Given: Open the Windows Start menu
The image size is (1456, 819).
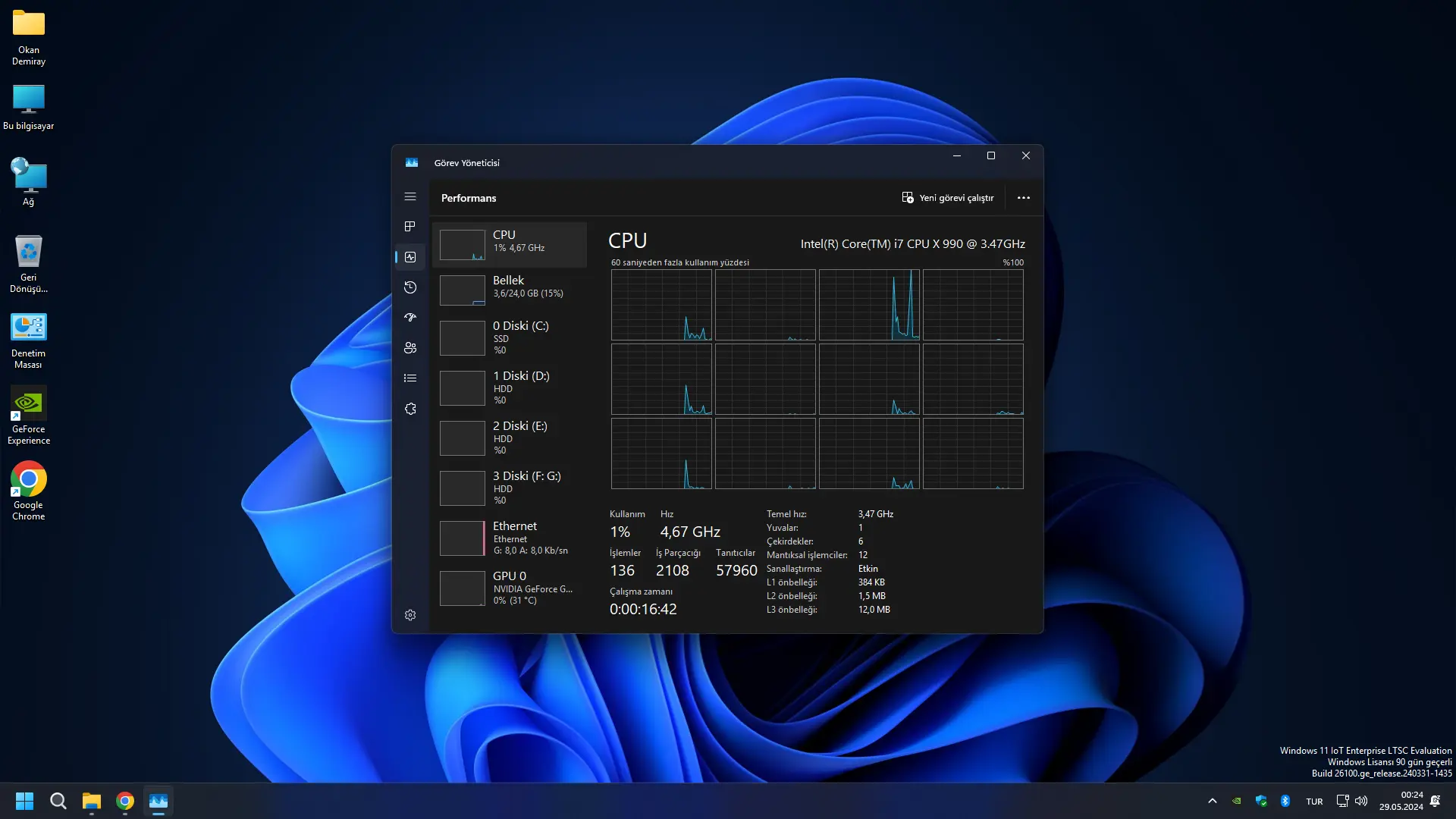Looking at the screenshot, I should coord(24,801).
